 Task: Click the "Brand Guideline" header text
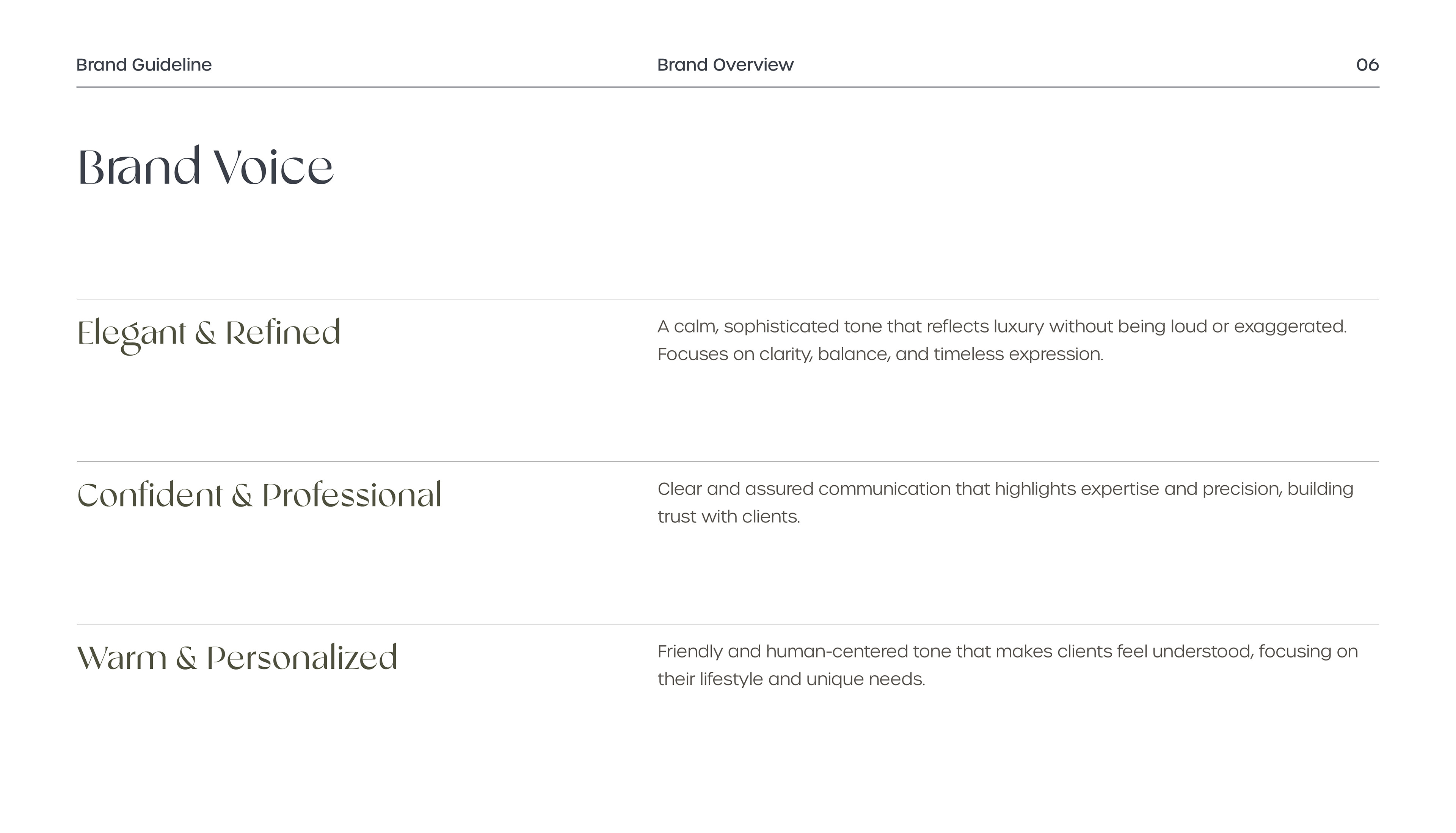point(144,65)
